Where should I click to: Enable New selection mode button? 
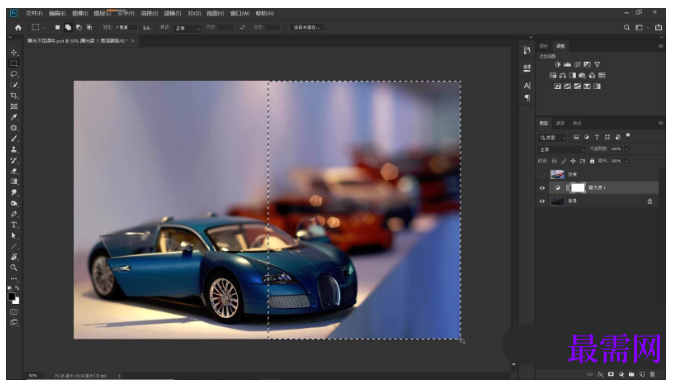pyautogui.click(x=57, y=27)
